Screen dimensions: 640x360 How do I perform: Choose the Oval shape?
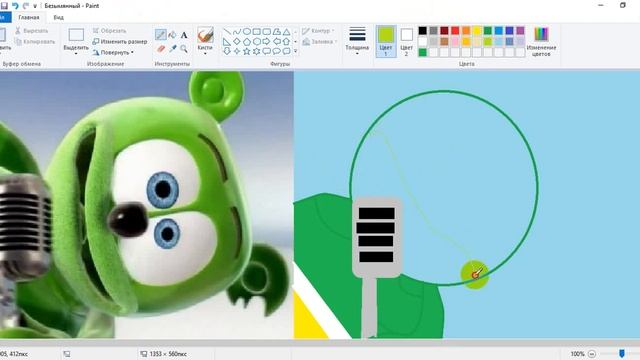tap(247, 31)
